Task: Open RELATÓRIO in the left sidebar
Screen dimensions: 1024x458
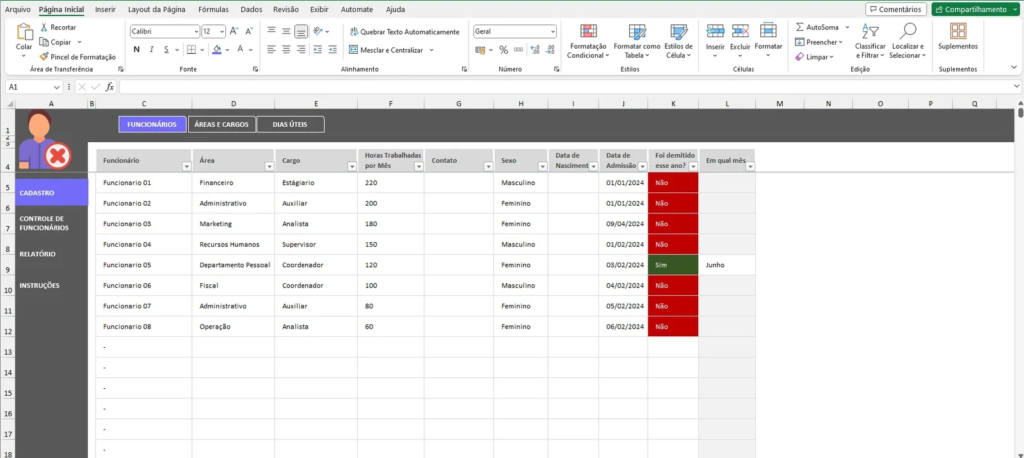Action: (x=38, y=254)
